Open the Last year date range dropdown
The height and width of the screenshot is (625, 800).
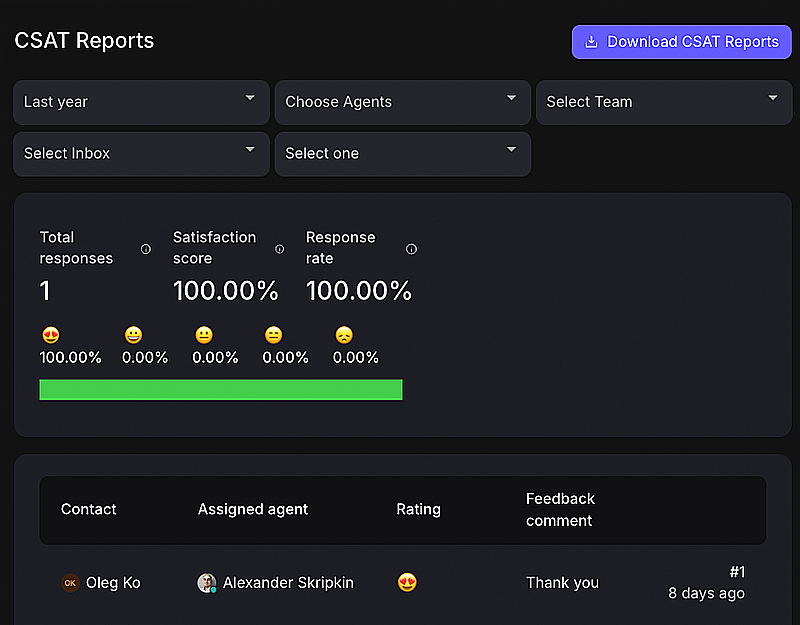[x=141, y=102]
